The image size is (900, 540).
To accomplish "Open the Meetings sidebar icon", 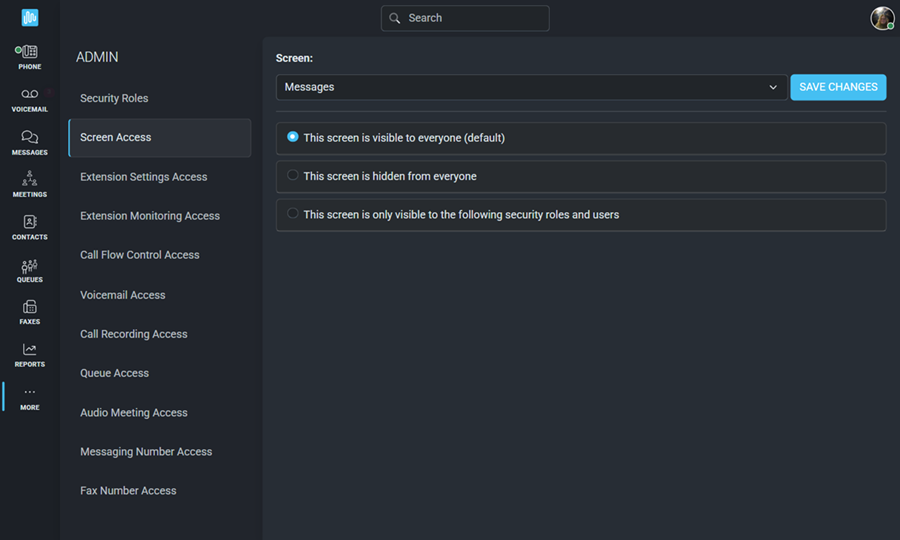I will [x=29, y=178].
